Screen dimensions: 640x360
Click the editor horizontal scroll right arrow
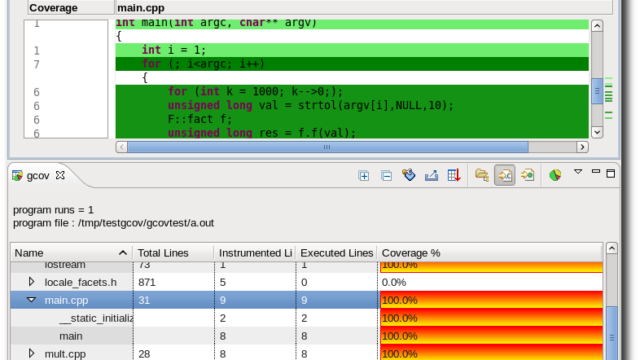[582, 147]
